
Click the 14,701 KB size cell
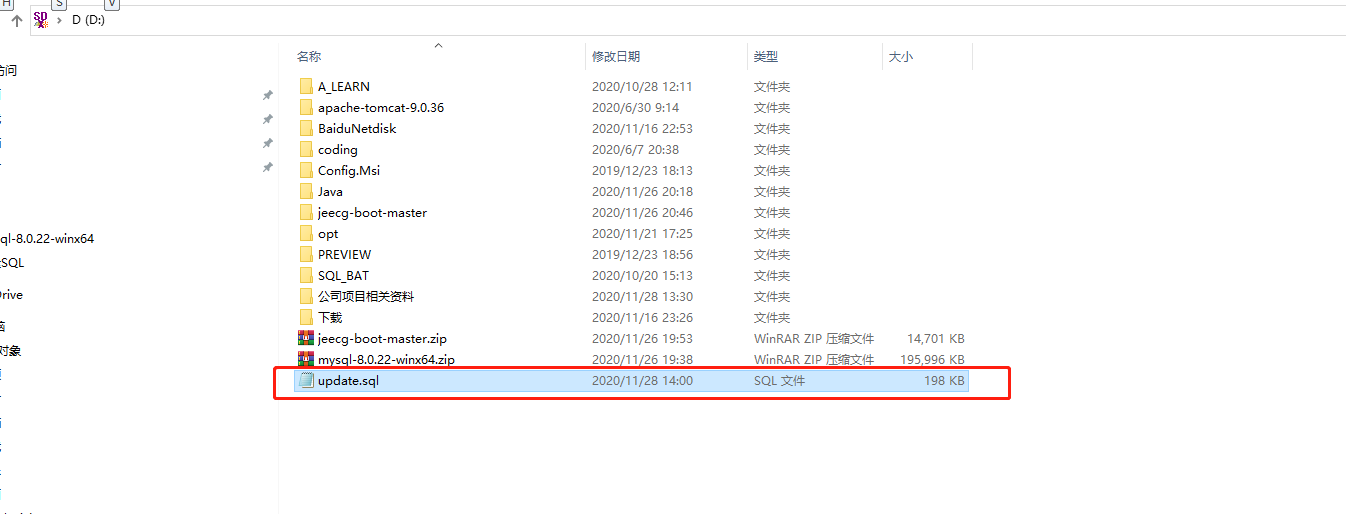click(x=936, y=339)
